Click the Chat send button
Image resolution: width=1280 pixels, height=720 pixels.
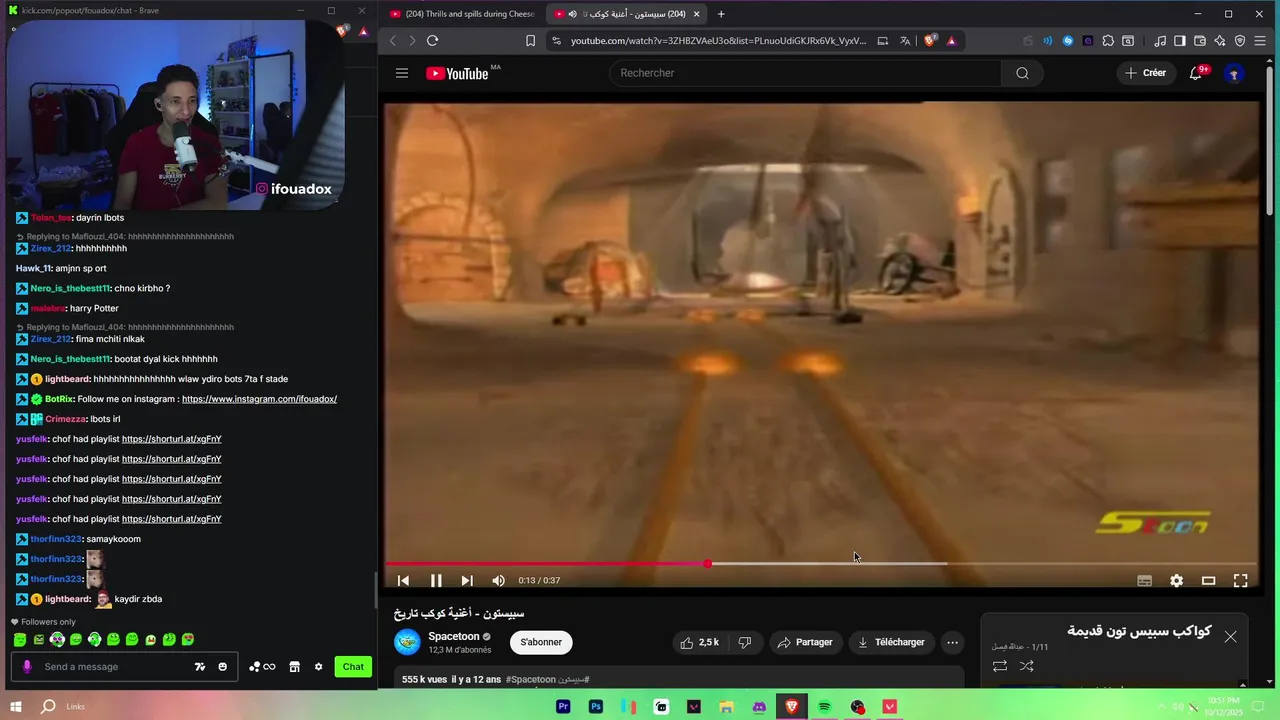(x=353, y=667)
